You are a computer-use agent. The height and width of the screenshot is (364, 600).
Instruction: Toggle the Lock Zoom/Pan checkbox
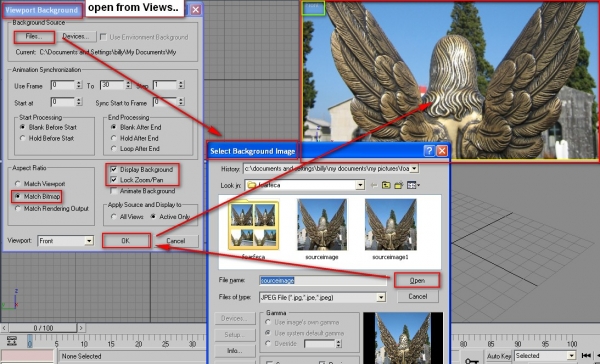click(x=113, y=180)
